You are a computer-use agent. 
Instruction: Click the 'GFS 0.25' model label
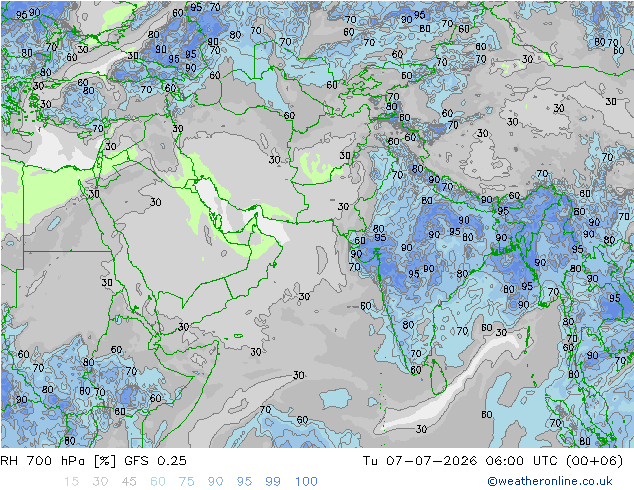coord(155,461)
